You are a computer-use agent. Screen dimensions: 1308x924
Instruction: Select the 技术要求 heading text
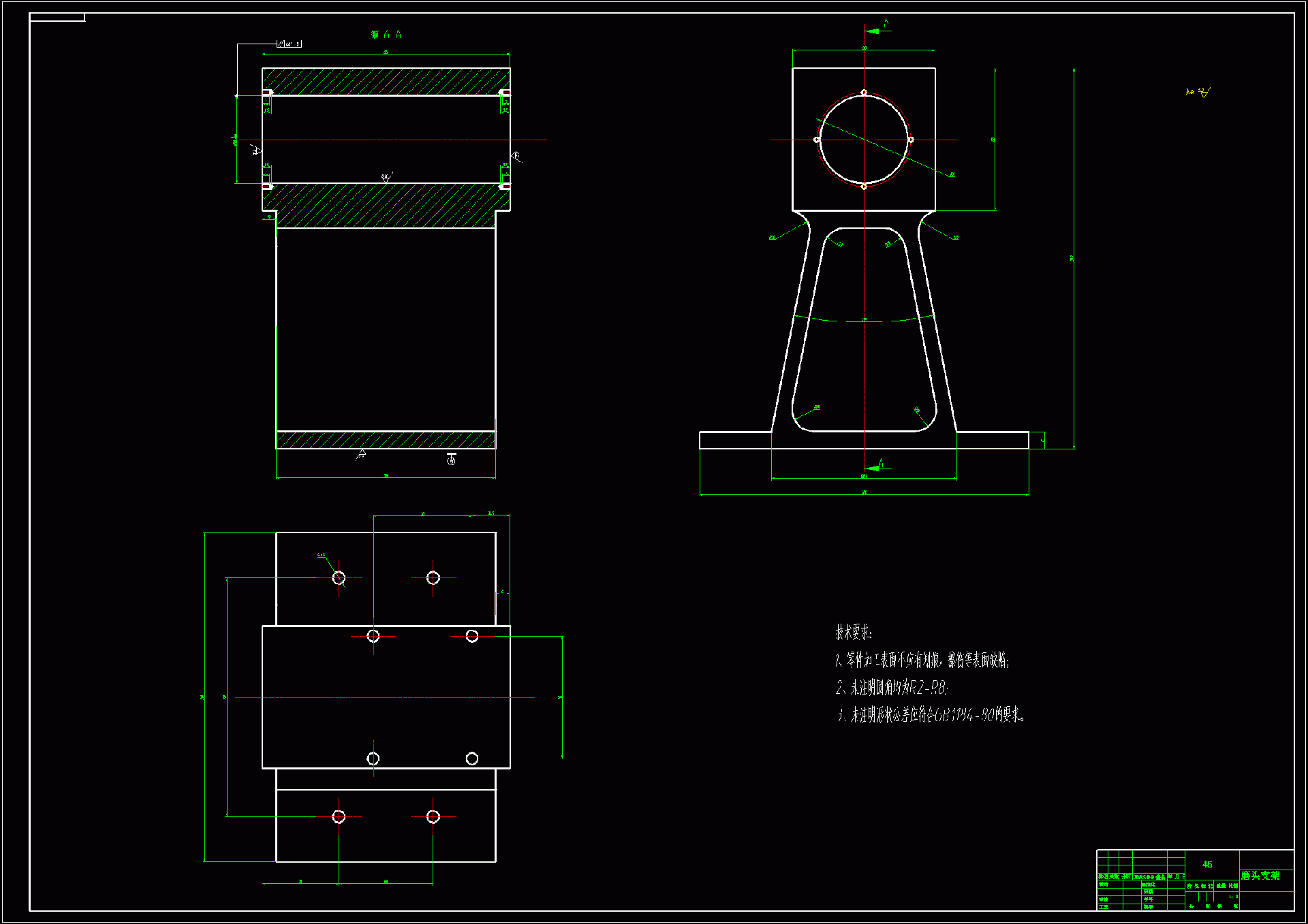point(853,633)
